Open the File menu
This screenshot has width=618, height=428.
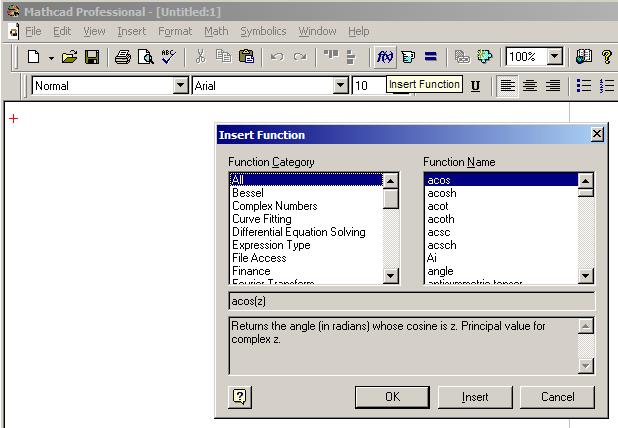click(33, 32)
